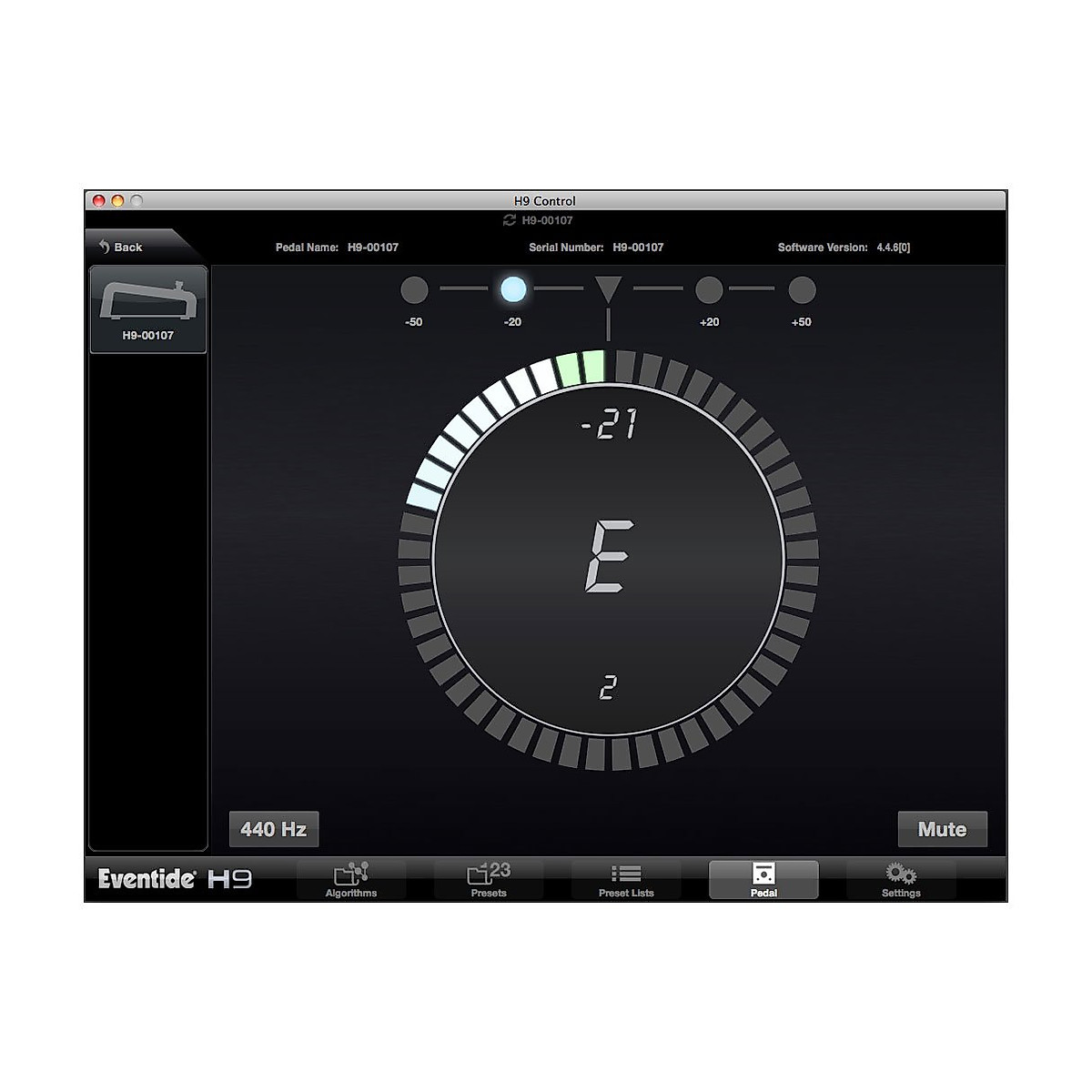Click the lit -20 cents indicator
Viewport: 1092px width, 1092px height.
pyautogui.click(x=513, y=290)
